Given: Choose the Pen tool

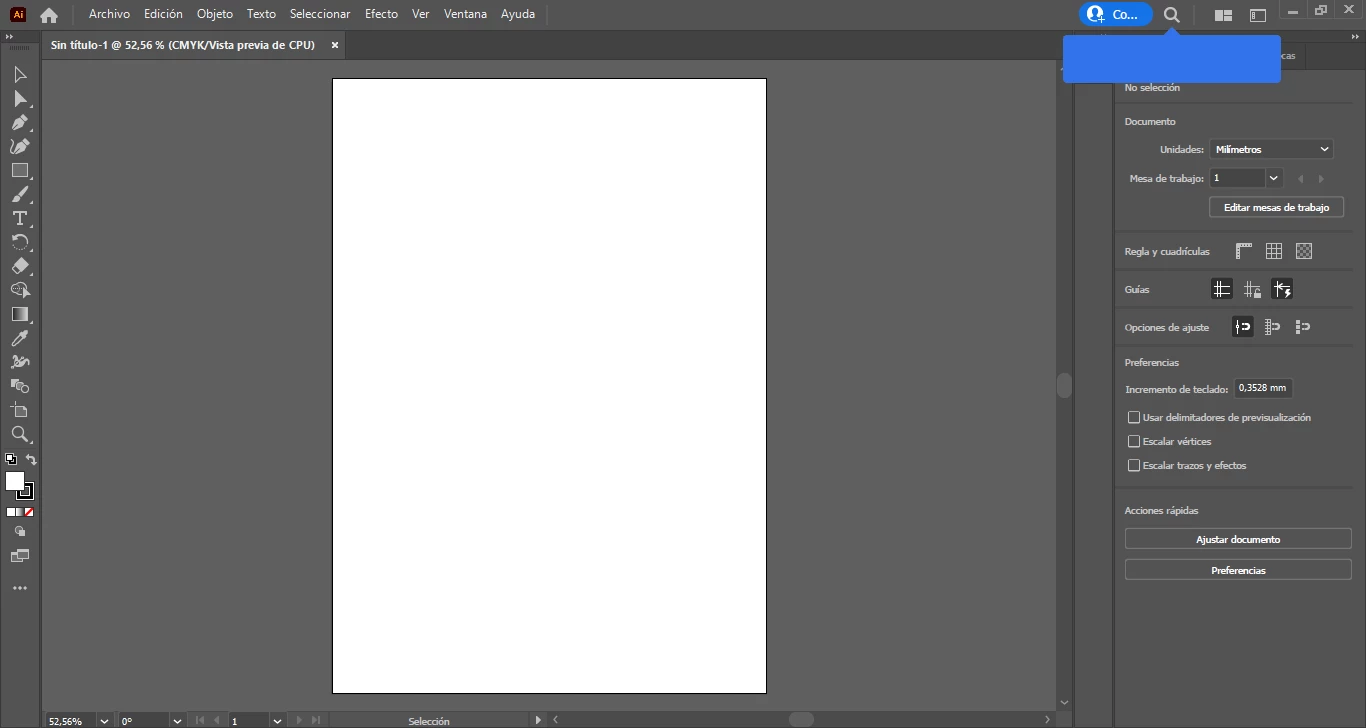Looking at the screenshot, I should tap(20, 123).
